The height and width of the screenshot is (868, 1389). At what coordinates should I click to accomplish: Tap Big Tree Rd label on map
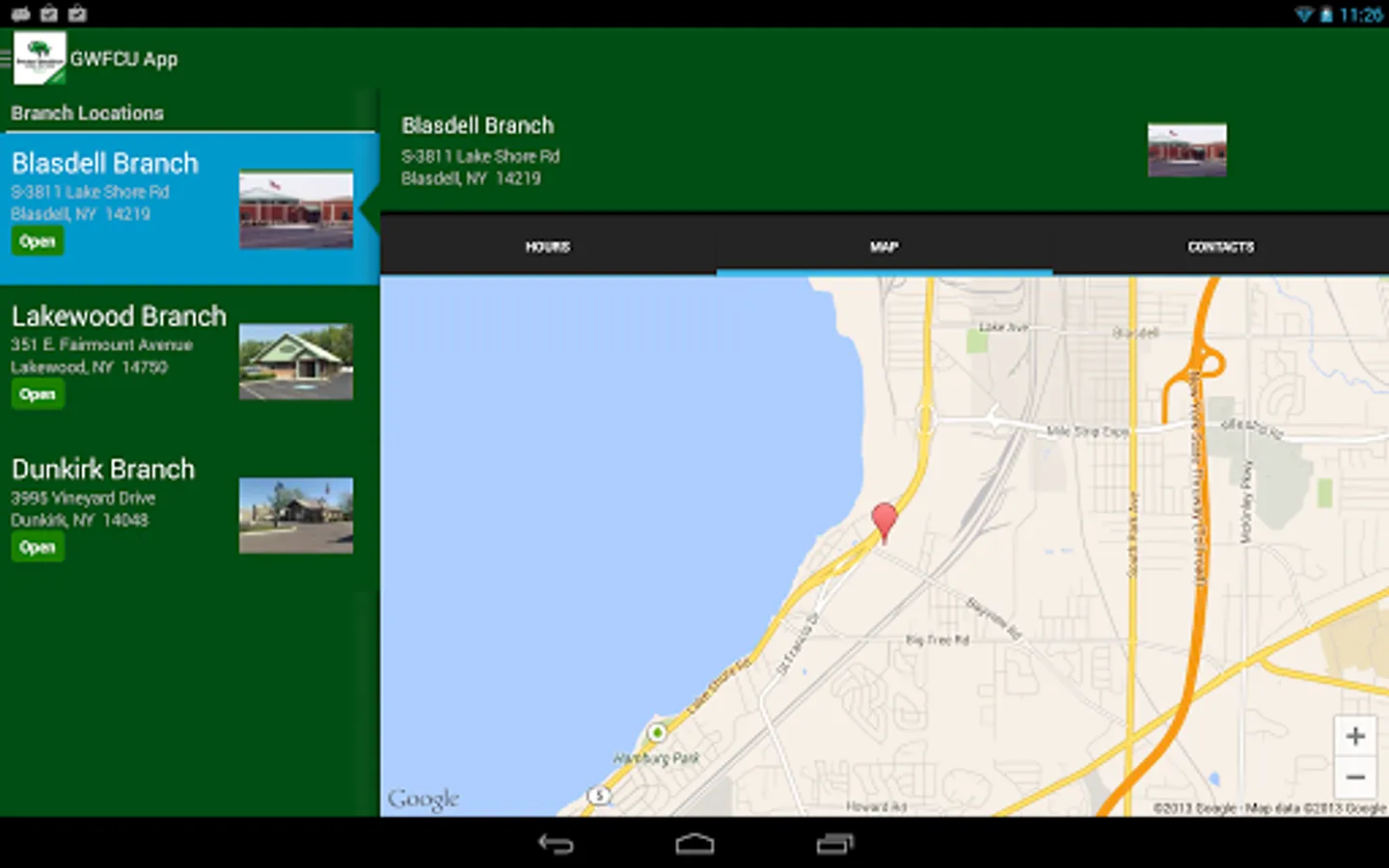937,639
